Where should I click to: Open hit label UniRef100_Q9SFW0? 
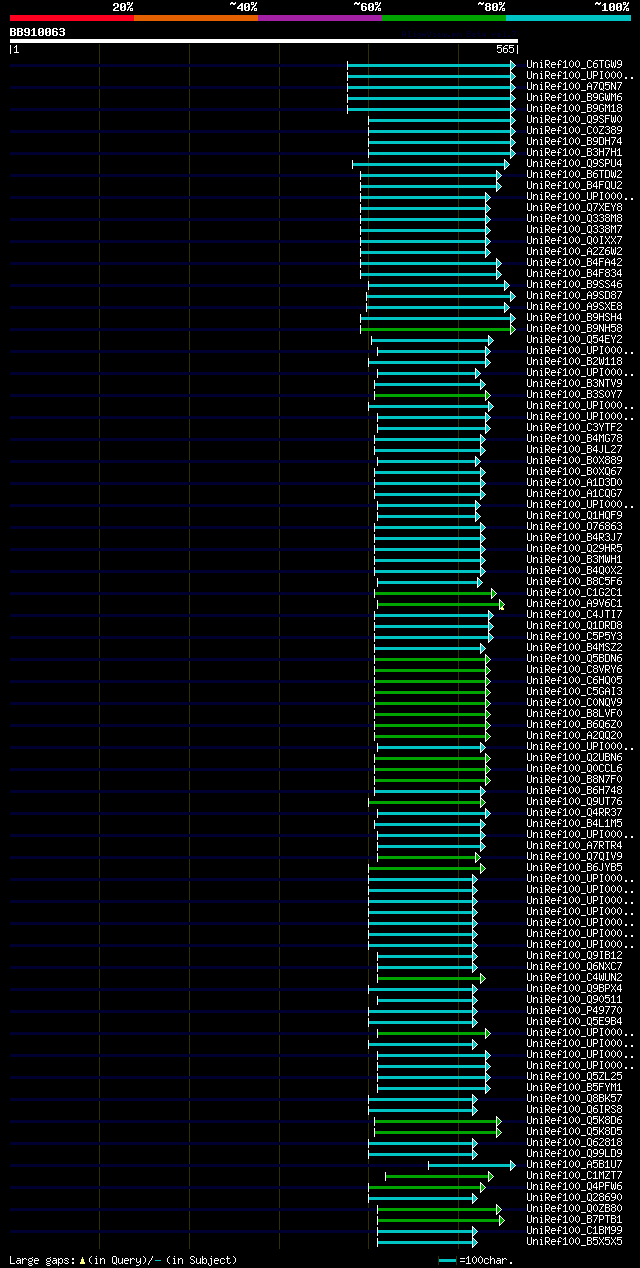(574, 119)
